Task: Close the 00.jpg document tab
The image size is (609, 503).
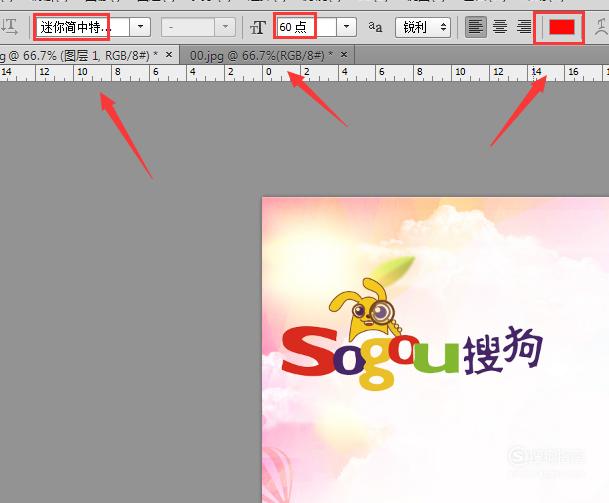Action: (x=344, y=55)
